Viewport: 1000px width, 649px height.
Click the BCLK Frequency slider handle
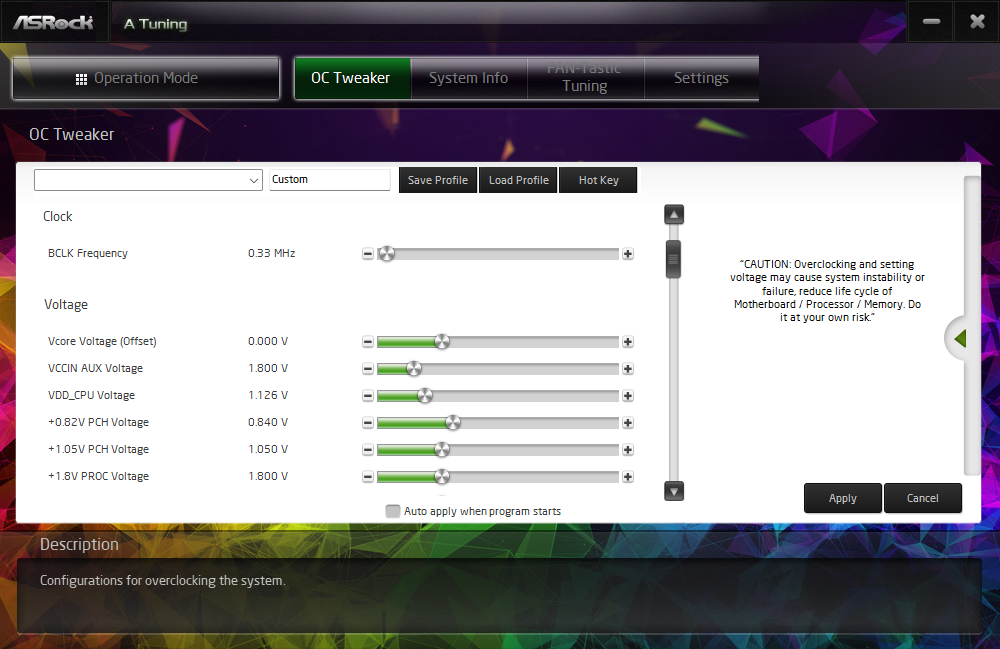click(x=386, y=254)
